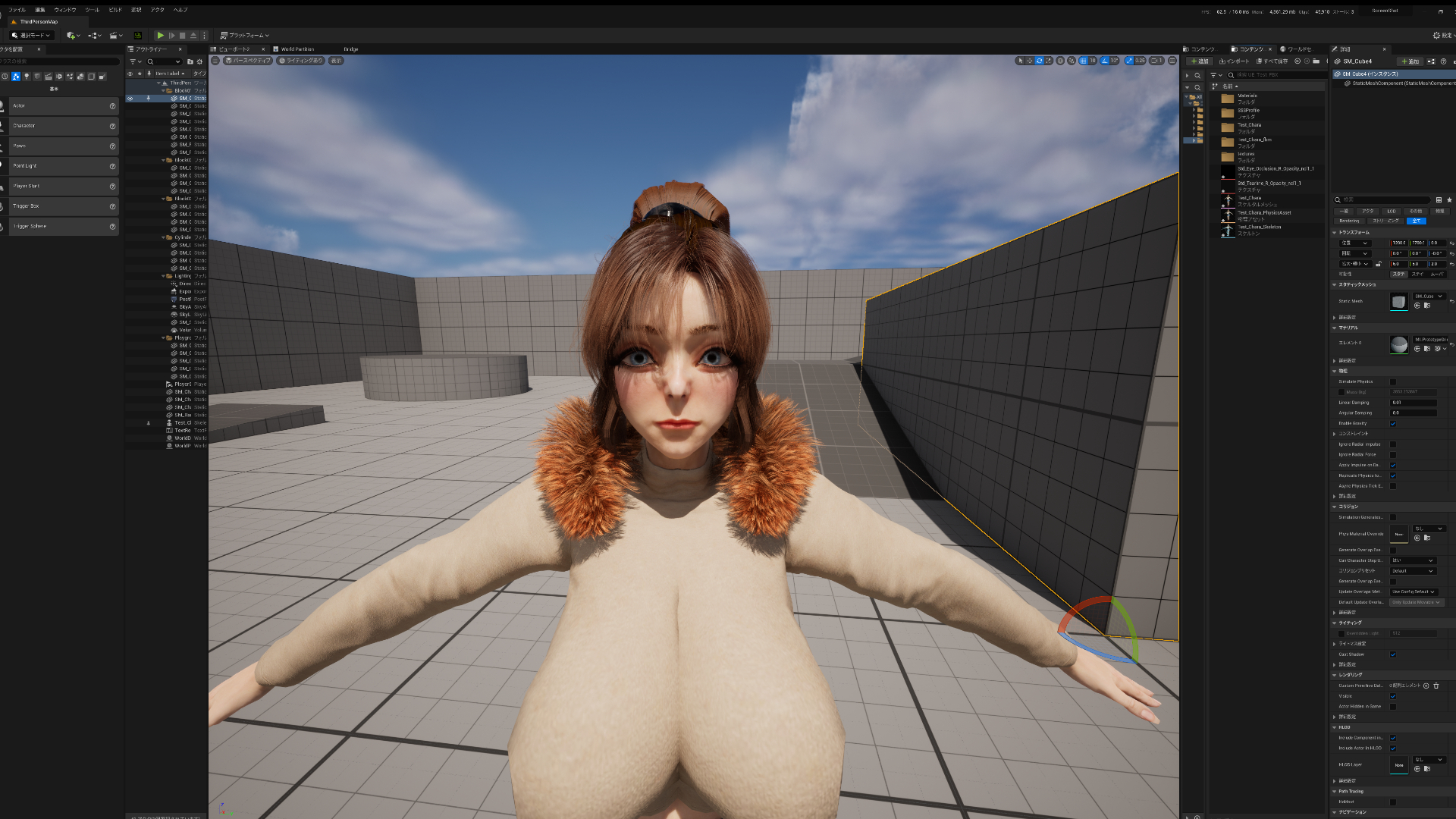Click the Save All icon in toolbar
1456x819 pixels.
coord(1272,61)
